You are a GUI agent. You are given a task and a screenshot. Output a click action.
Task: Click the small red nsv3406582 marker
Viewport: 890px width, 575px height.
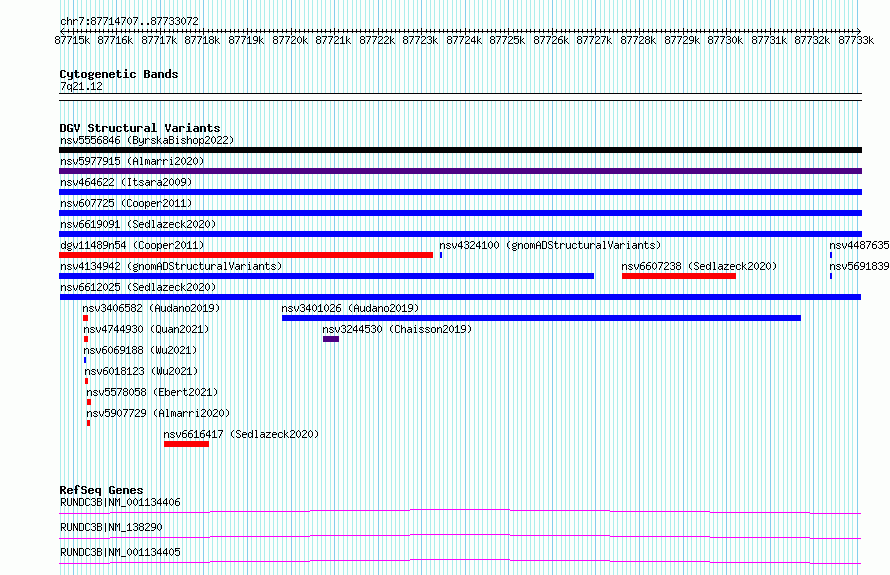pos(86,318)
